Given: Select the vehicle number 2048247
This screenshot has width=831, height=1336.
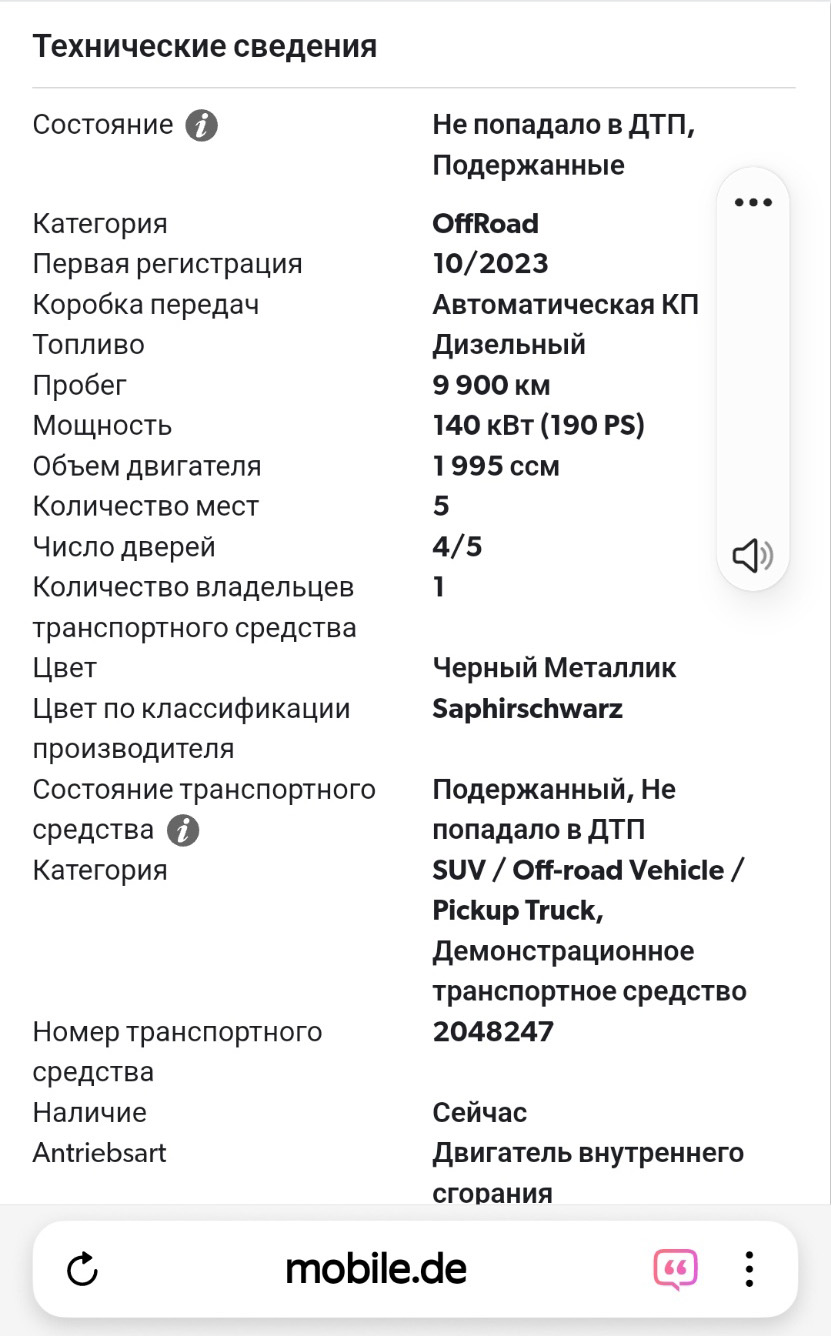Looking at the screenshot, I should [493, 1031].
